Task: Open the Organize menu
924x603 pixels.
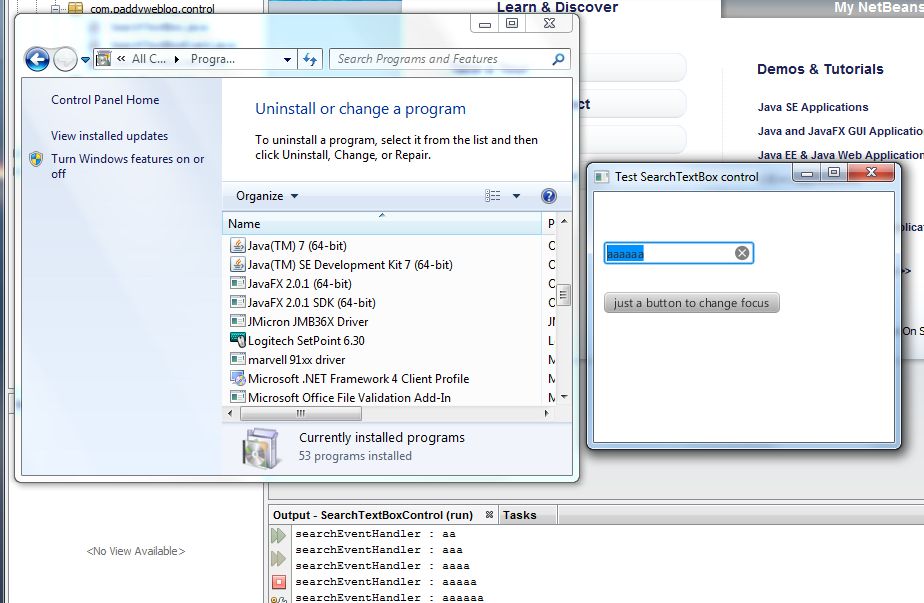Action: (266, 196)
